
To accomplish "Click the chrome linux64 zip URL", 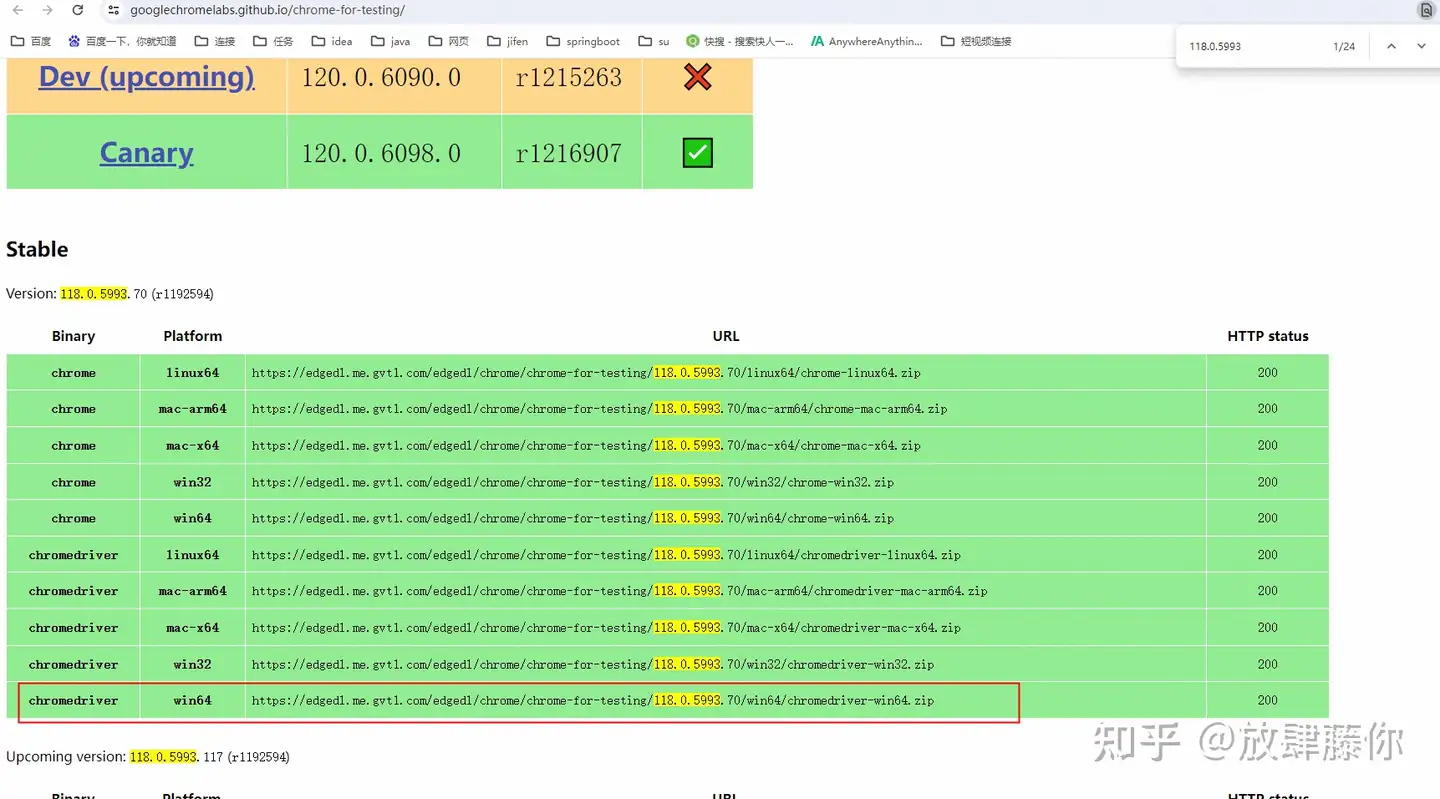I will coord(586,373).
